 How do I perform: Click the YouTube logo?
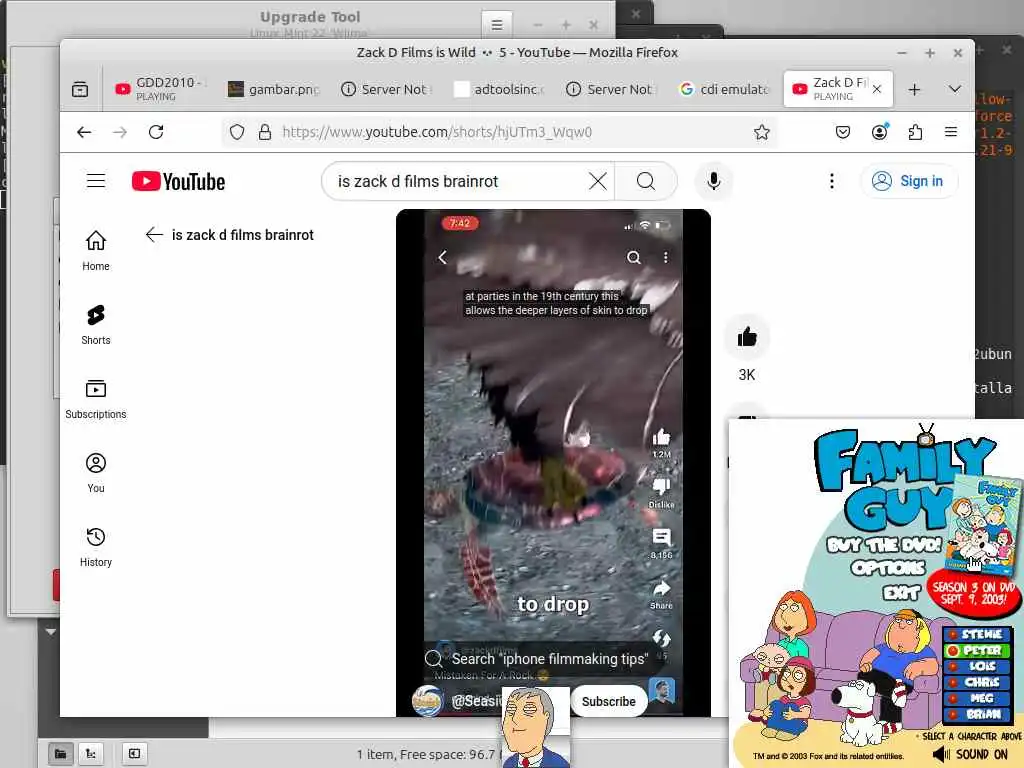tap(178, 181)
